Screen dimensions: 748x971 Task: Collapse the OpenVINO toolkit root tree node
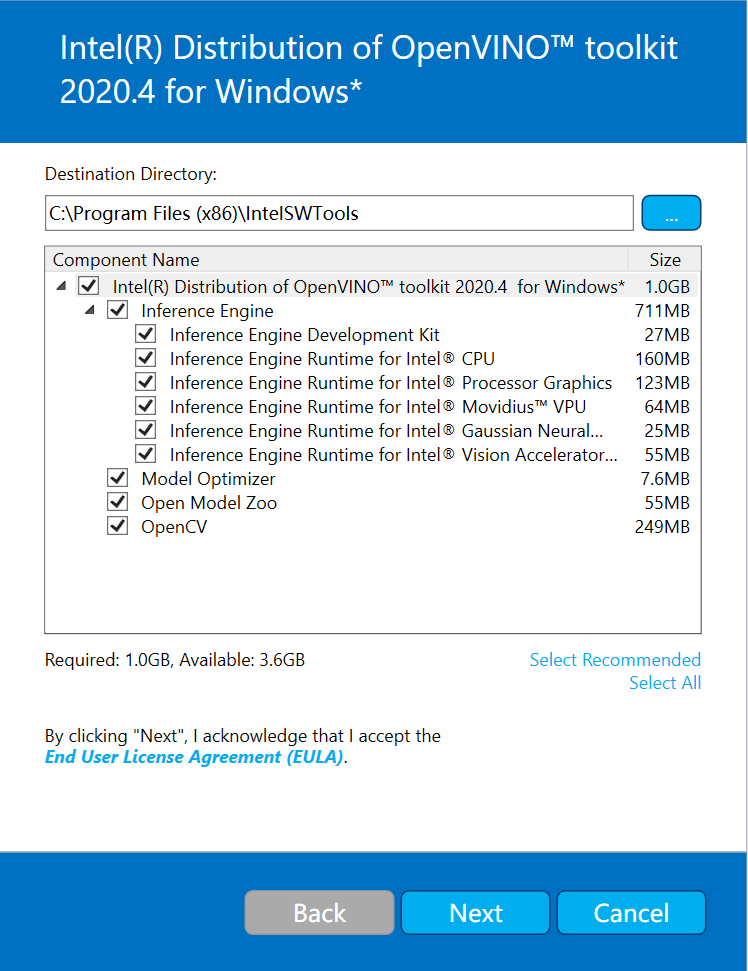[x=62, y=287]
